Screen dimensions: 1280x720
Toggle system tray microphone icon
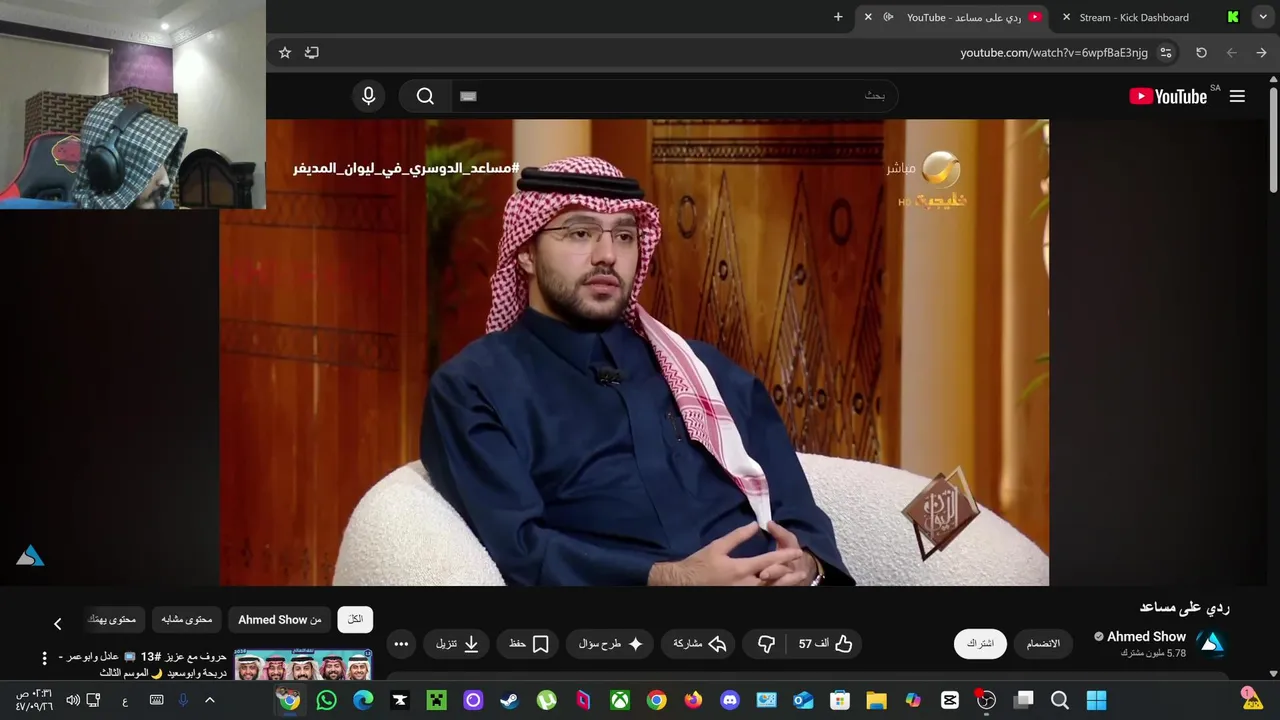click(183, 700)
